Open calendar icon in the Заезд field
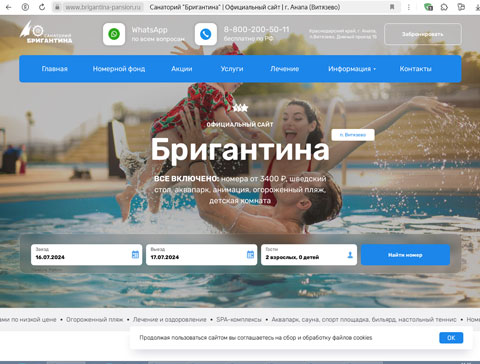The image size is (480, 364). point(135,255)
